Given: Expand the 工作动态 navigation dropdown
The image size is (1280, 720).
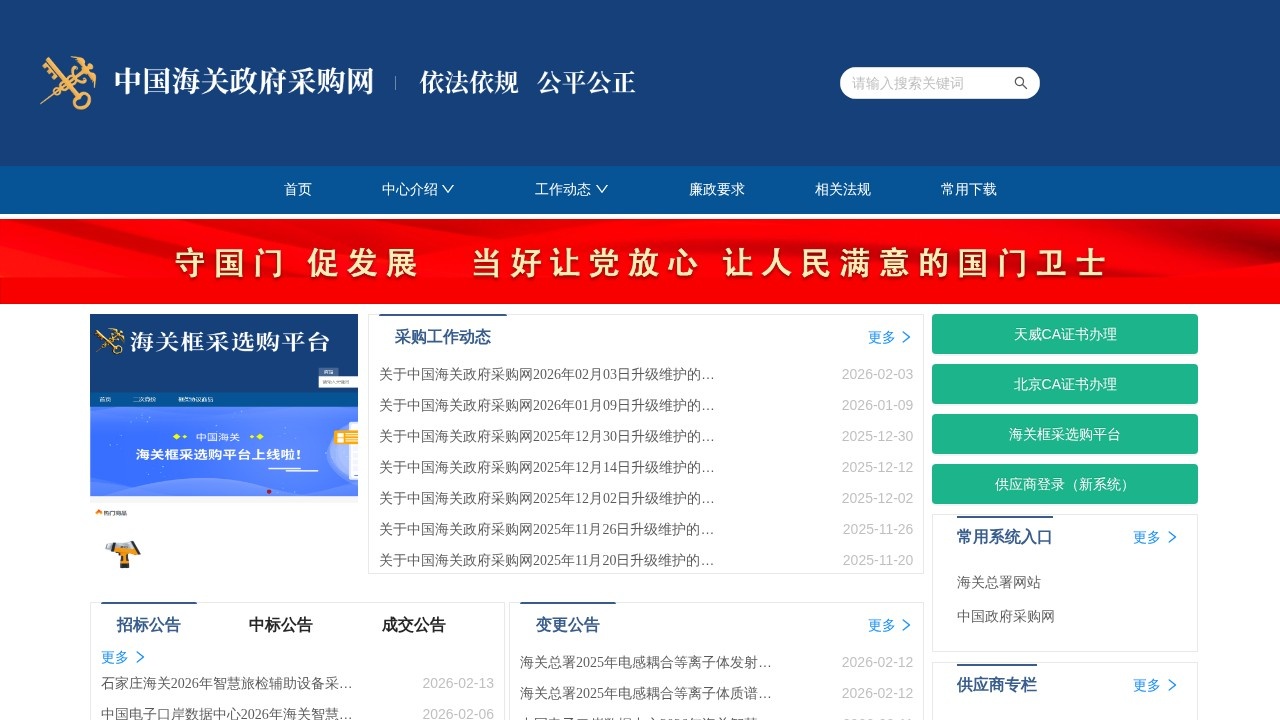Looking at the screenshot, I should [x=570, y=189].
